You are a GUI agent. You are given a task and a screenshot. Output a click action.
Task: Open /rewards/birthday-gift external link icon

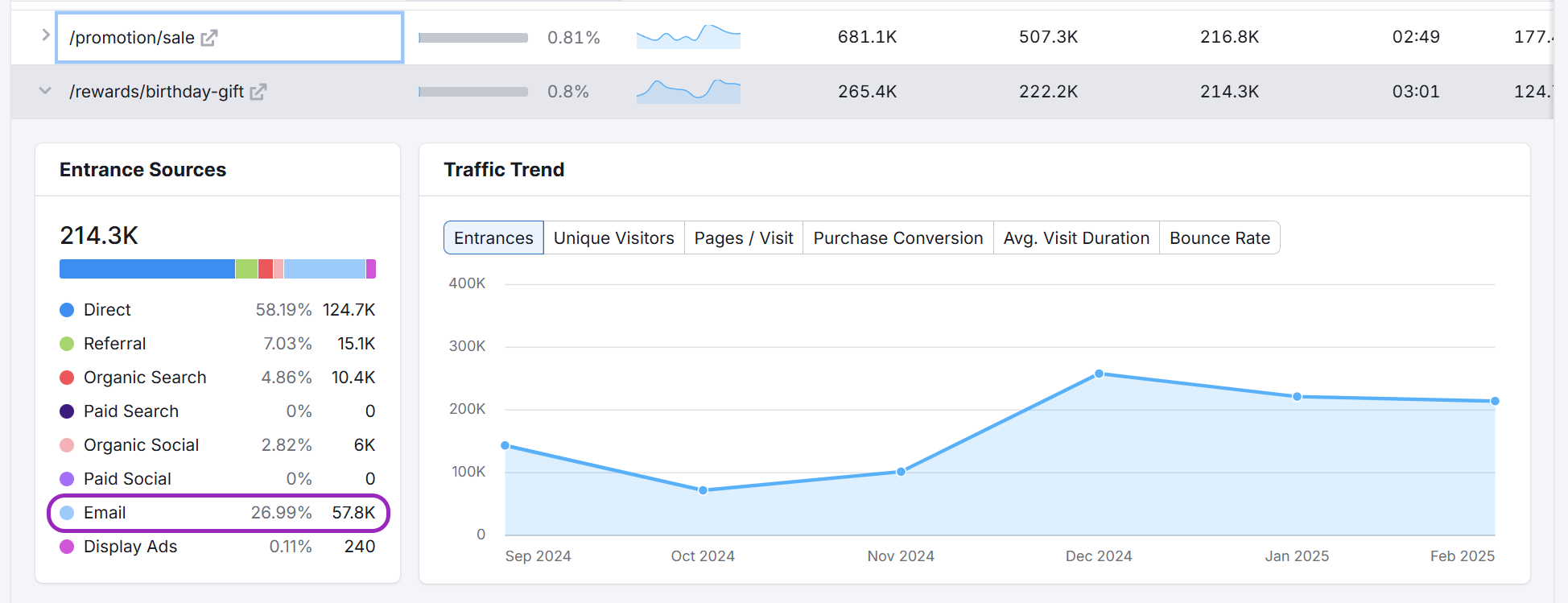coord(258,92)
